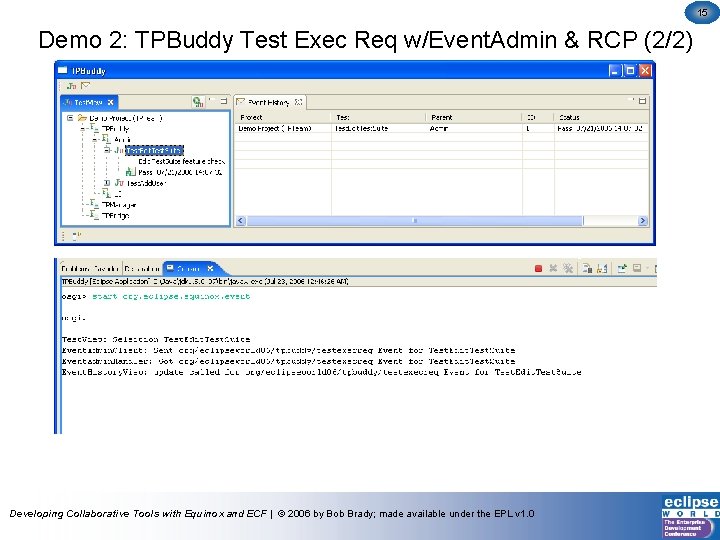Viewport: 720px width, 540px height.
Task: Open the Open Console dropdown arrow
Action: 647,268
